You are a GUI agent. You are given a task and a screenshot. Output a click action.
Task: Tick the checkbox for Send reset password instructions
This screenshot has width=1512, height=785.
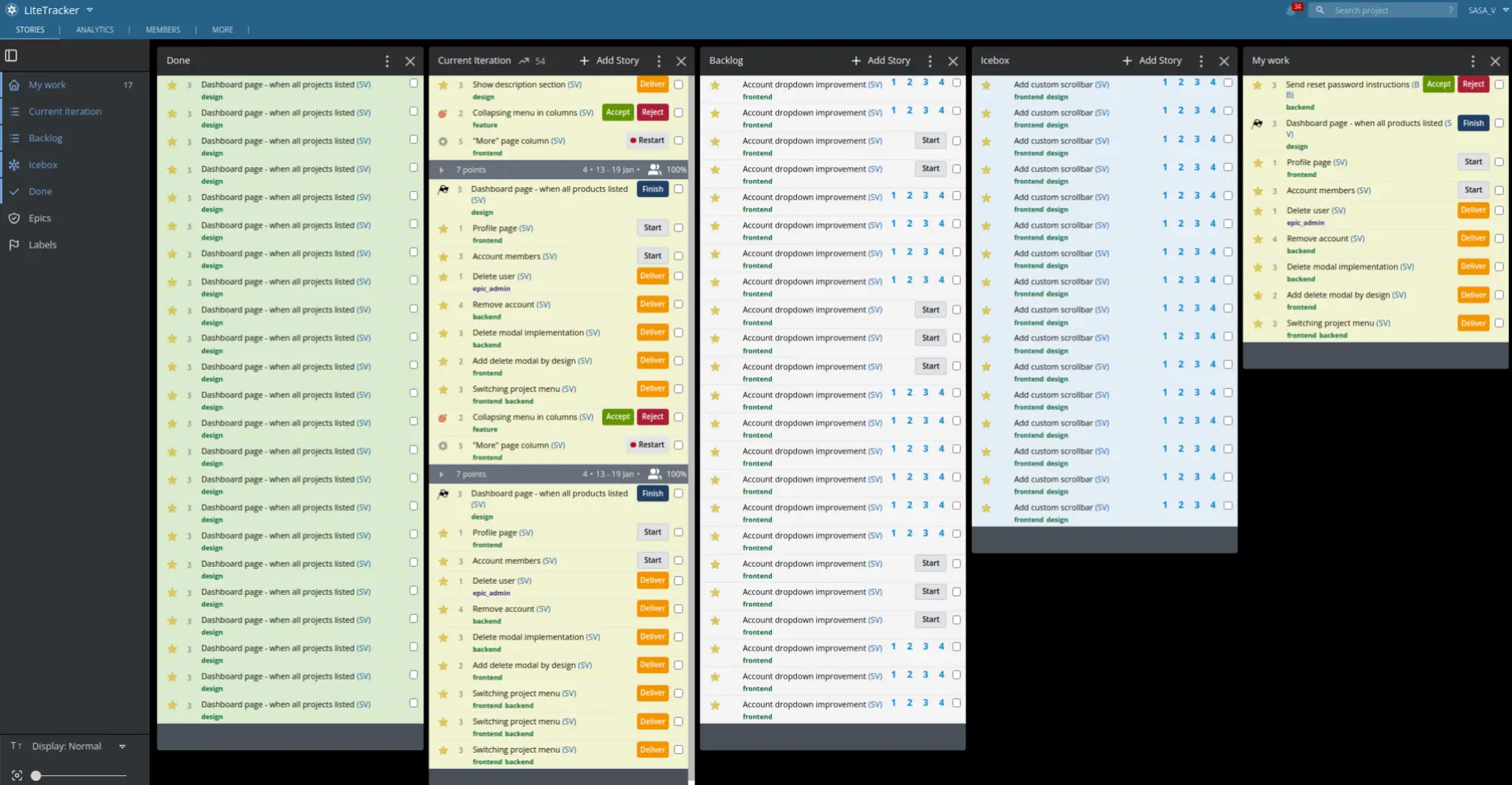tap(1499, 85)
